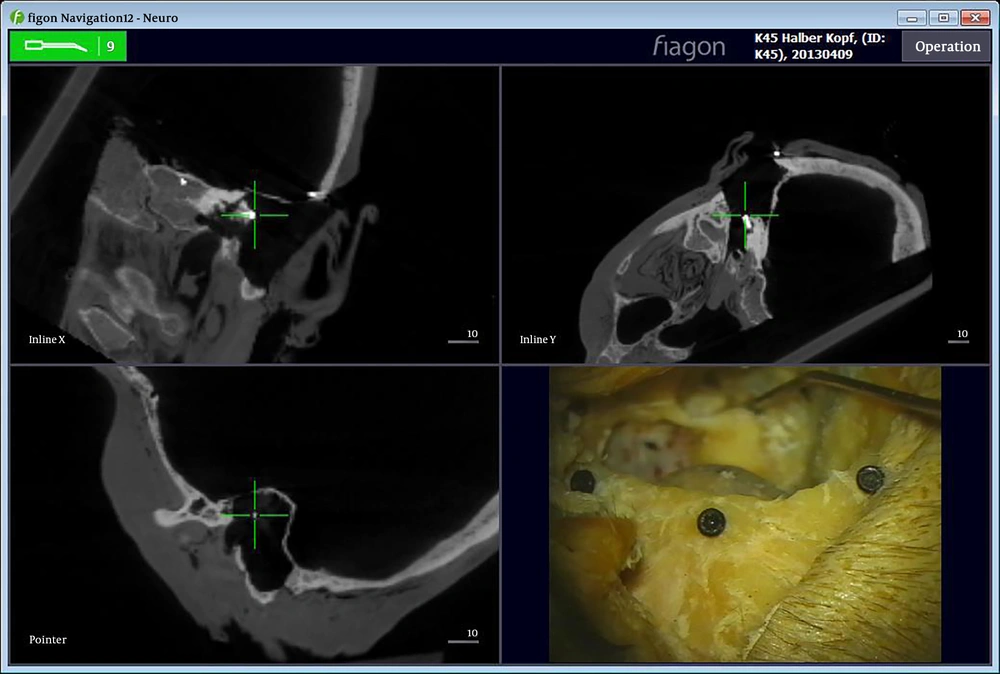The height and width of the screenshot is (674, 1000).
Task: Click the 'Inline X' label
Action: [47, 339]
